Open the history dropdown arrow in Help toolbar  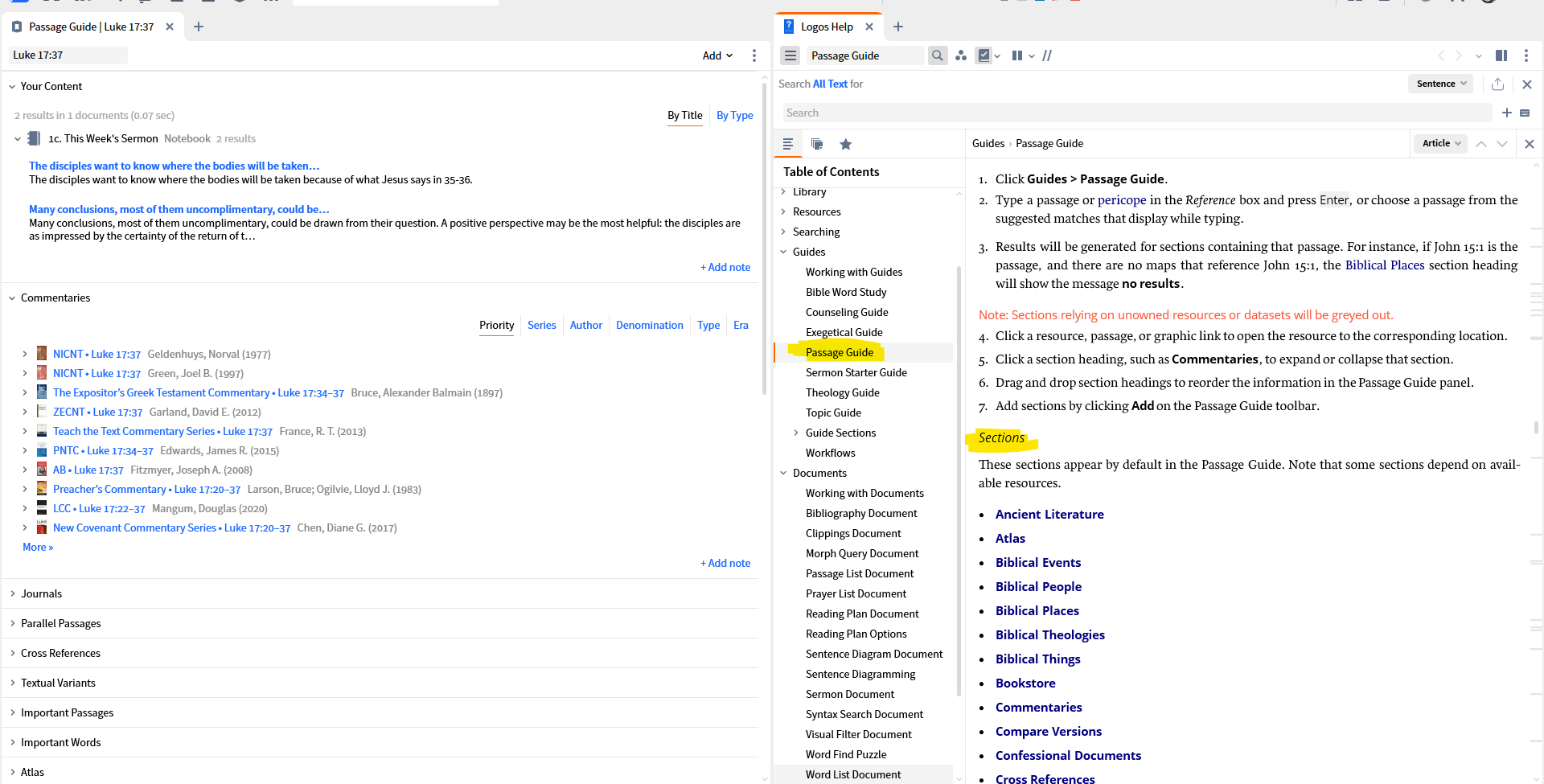[1478, 56]
